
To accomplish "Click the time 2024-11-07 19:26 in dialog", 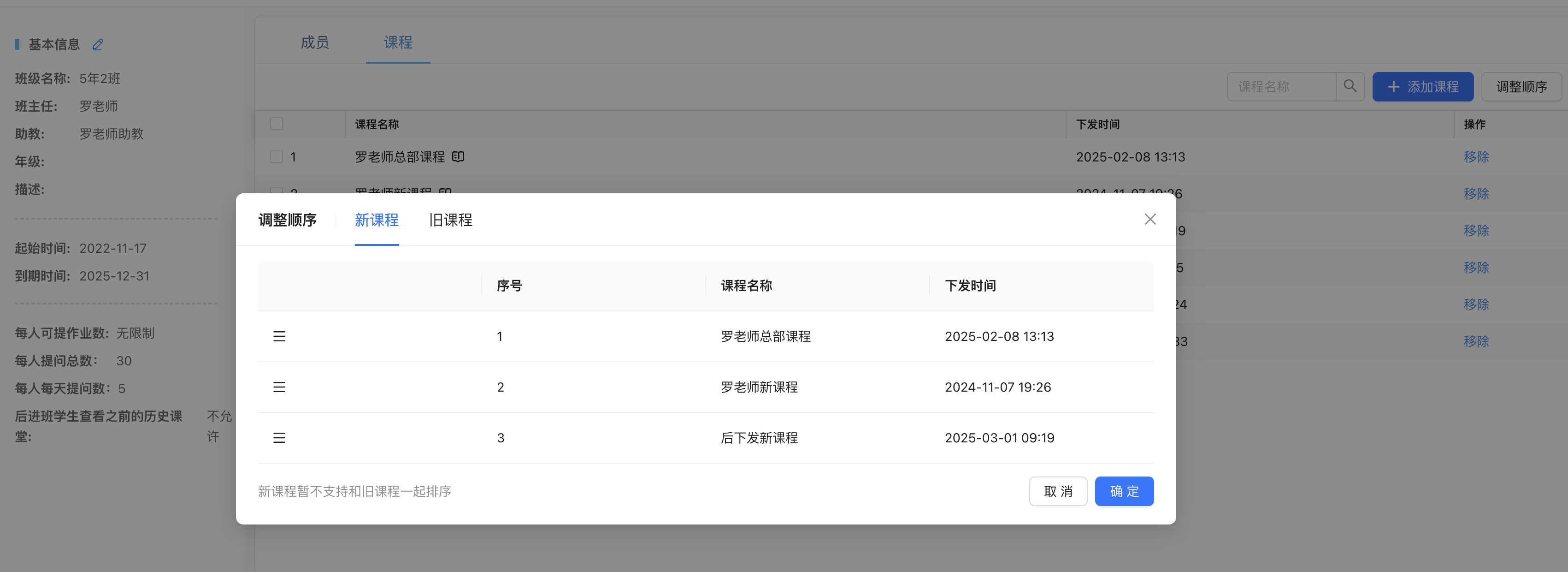I will point(998,387).
